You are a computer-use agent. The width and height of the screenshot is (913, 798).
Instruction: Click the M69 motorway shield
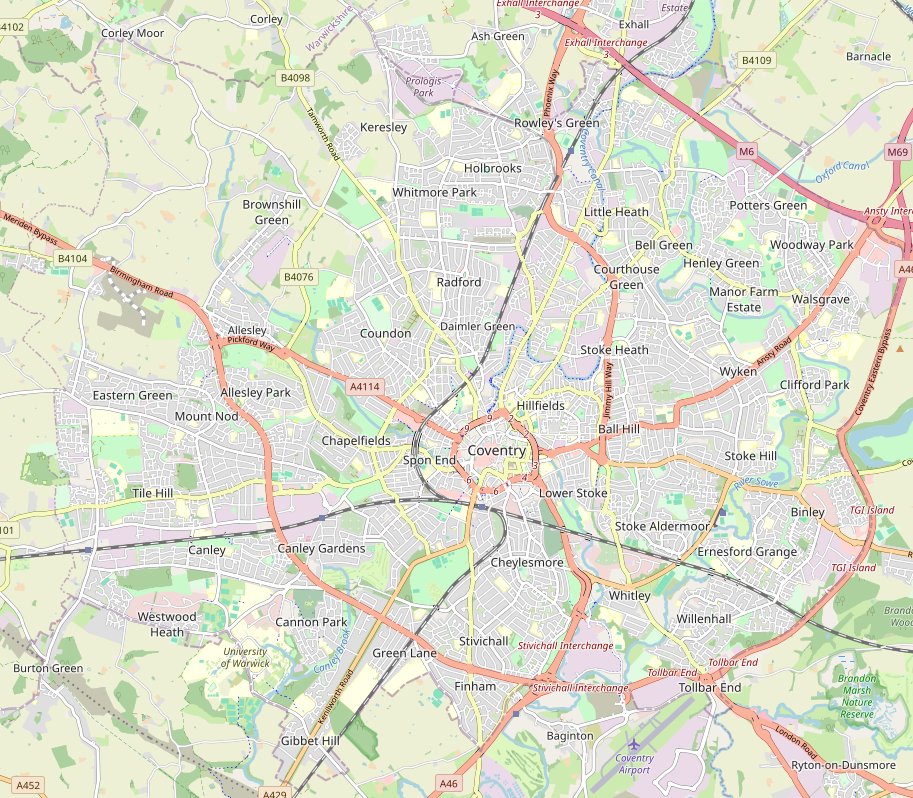pyautogui.click(x=897, y=152)
